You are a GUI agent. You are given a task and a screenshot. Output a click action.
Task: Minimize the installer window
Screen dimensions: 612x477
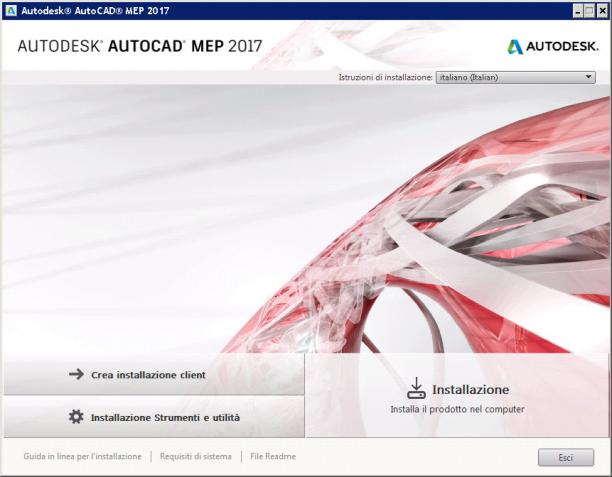coord(578,11)
